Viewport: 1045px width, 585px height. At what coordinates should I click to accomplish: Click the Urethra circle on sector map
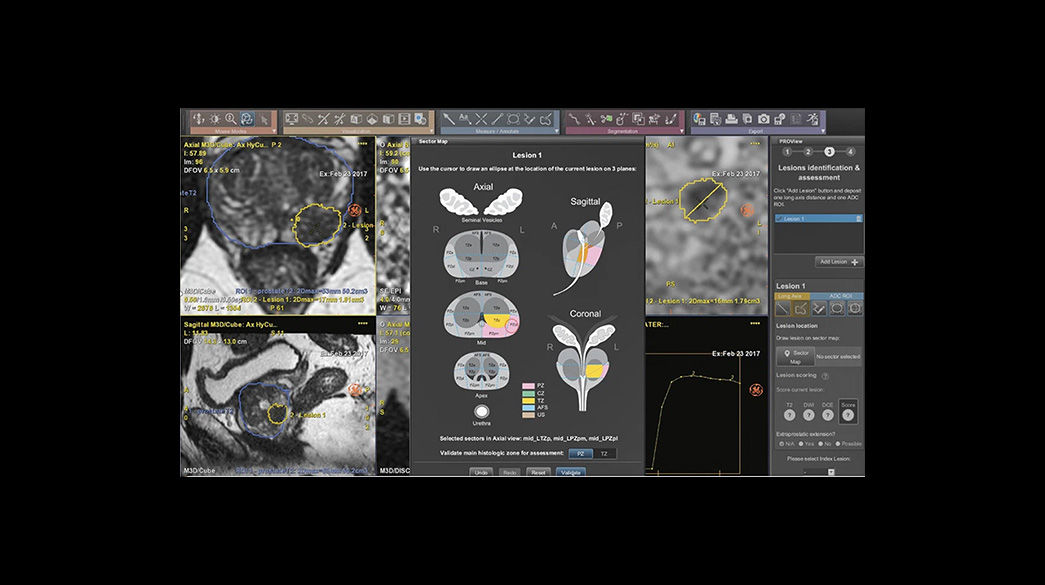pyautogui.click(x=483, y=411)
